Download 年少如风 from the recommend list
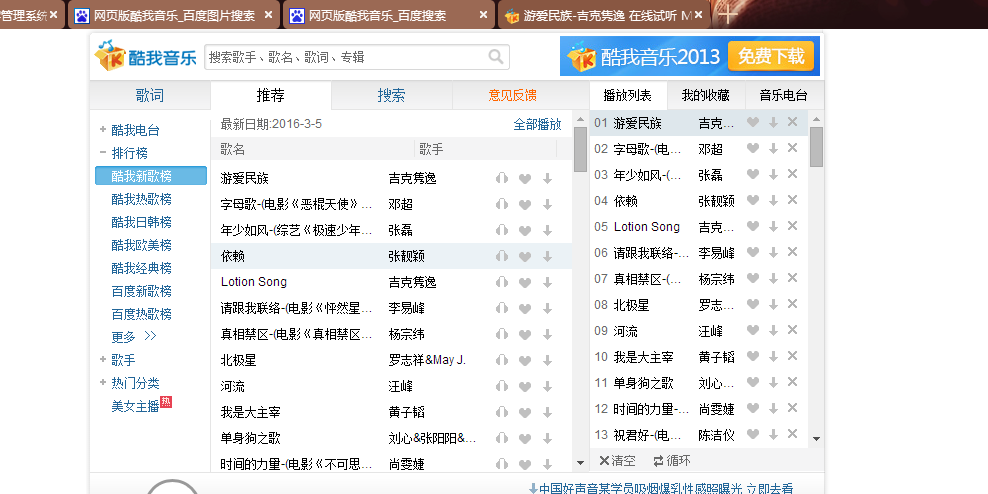This screenshot has height=494, width=988. pyautogui.click(x=547, y=231)
